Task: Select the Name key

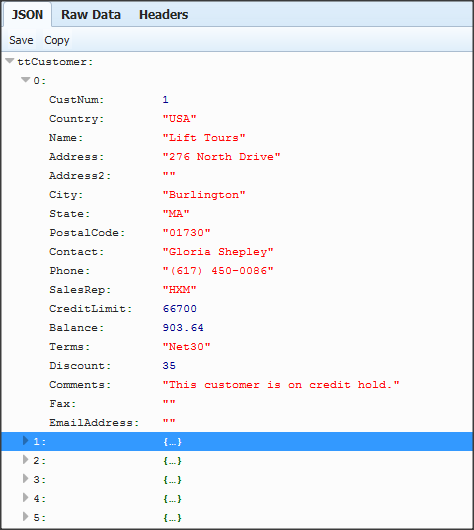Action: pos(66,138)
